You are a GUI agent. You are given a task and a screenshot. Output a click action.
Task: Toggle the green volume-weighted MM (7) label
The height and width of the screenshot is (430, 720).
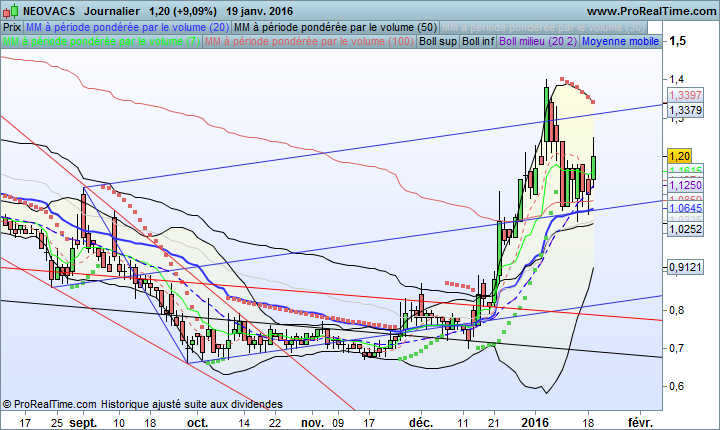point(100,42)
